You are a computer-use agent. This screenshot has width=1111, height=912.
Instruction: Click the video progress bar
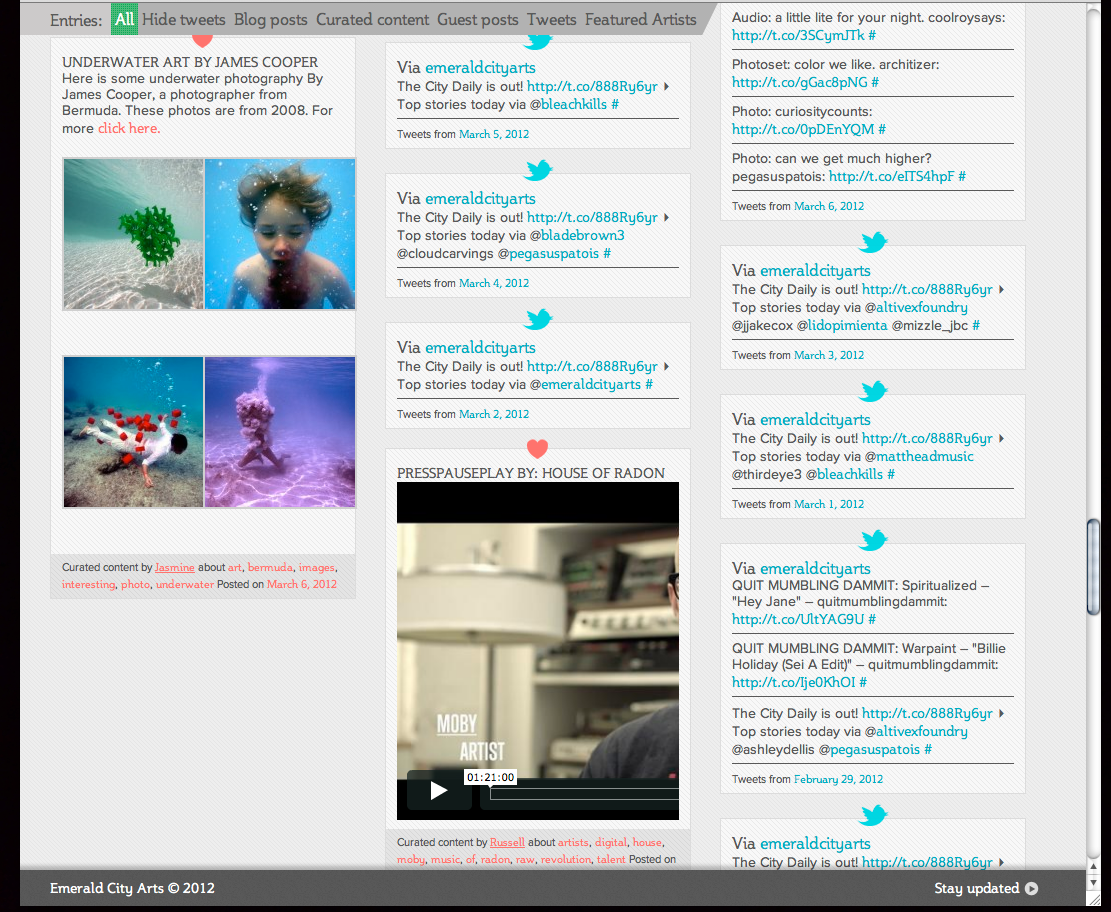tap(584, 794)
